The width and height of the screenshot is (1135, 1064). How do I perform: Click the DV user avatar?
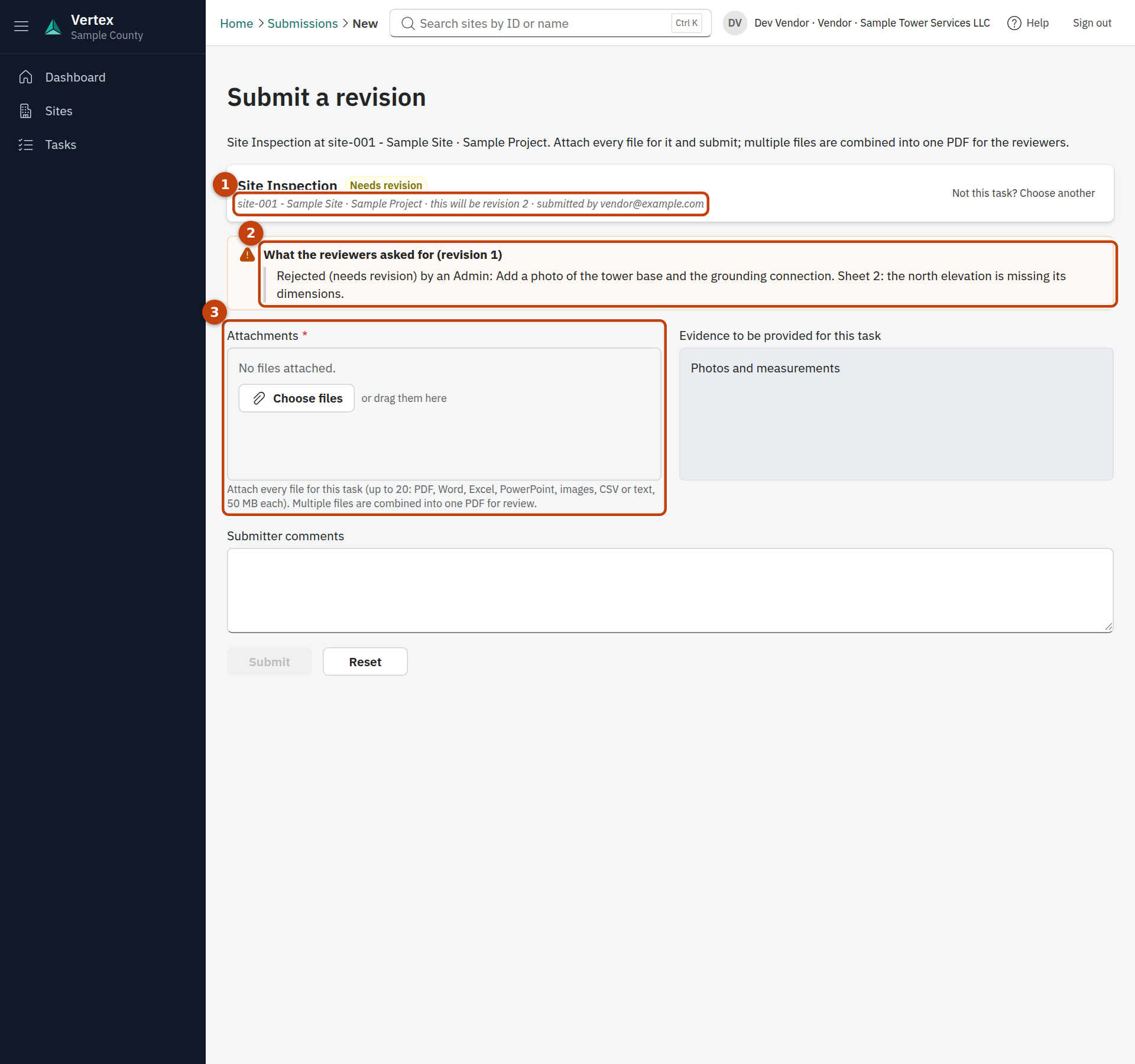(x=735, y=23)
